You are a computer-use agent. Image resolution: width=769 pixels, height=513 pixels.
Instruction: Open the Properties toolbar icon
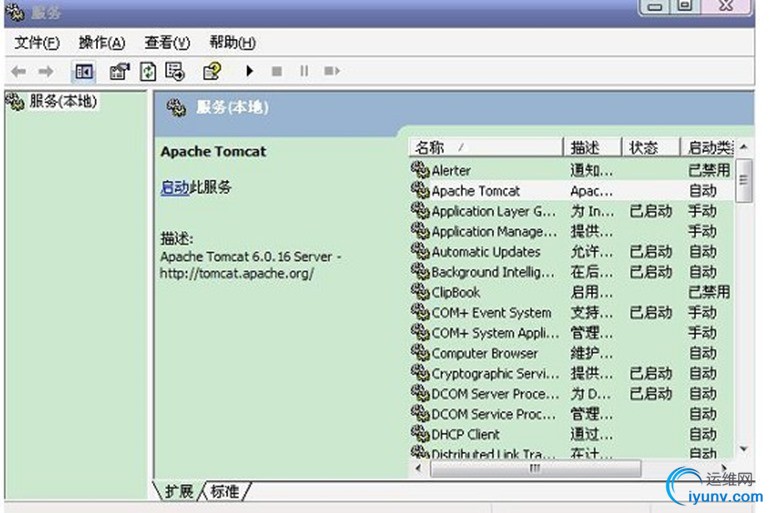point(119,72)
